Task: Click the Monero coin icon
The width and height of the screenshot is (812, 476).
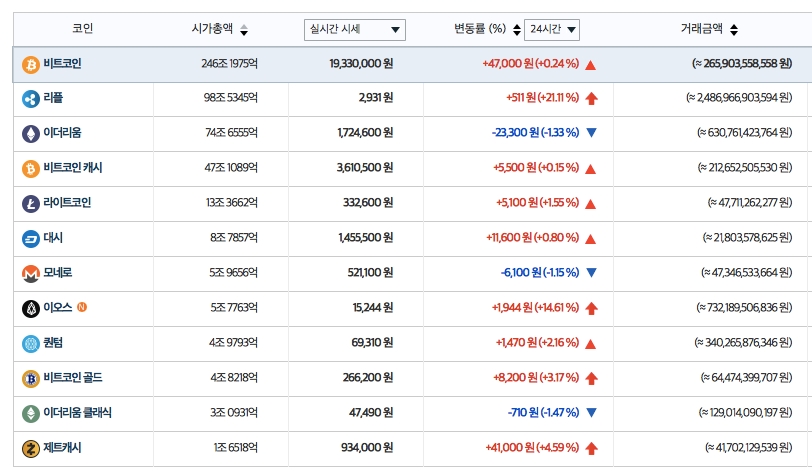Action: point(30,273)
